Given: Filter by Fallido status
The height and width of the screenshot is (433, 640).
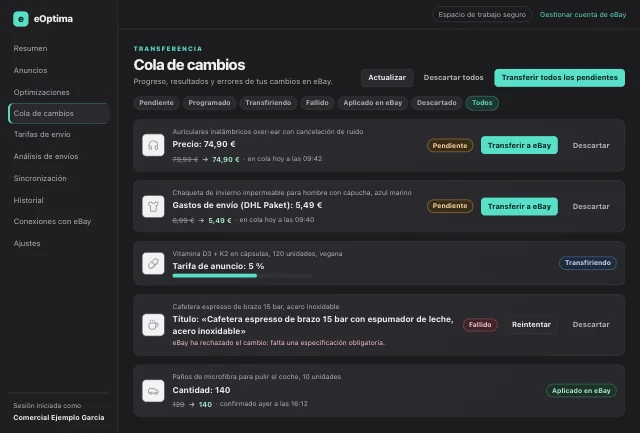Looking at the screenshot, I should tap(317, 103).
